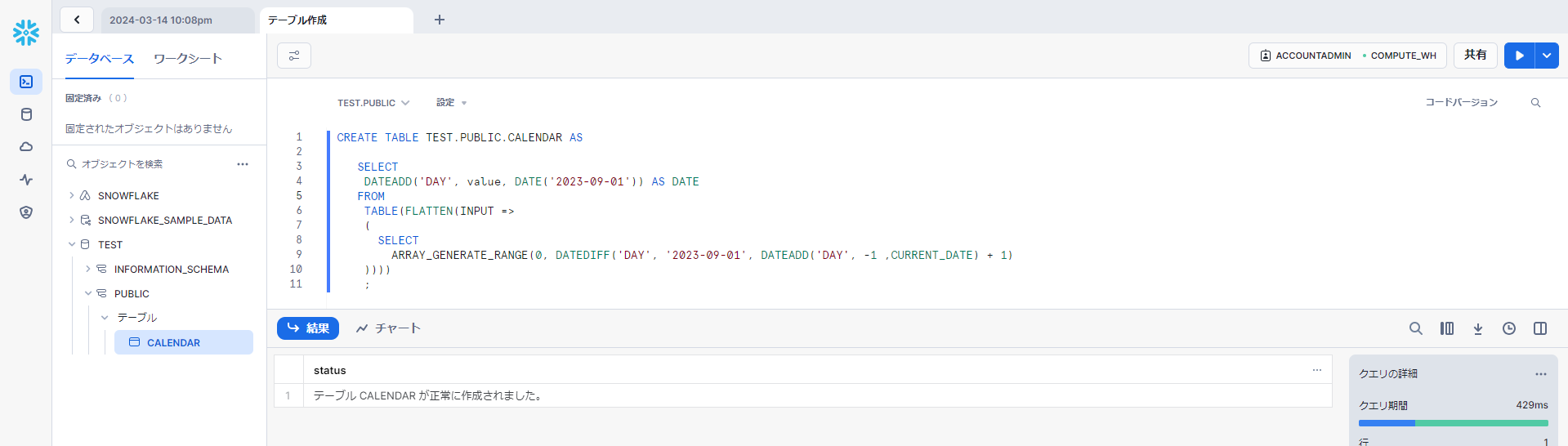The width and height of the screenshot is (1568, 446).
Task: Collapse the TEST database tree node
Action: pos(72,244)
